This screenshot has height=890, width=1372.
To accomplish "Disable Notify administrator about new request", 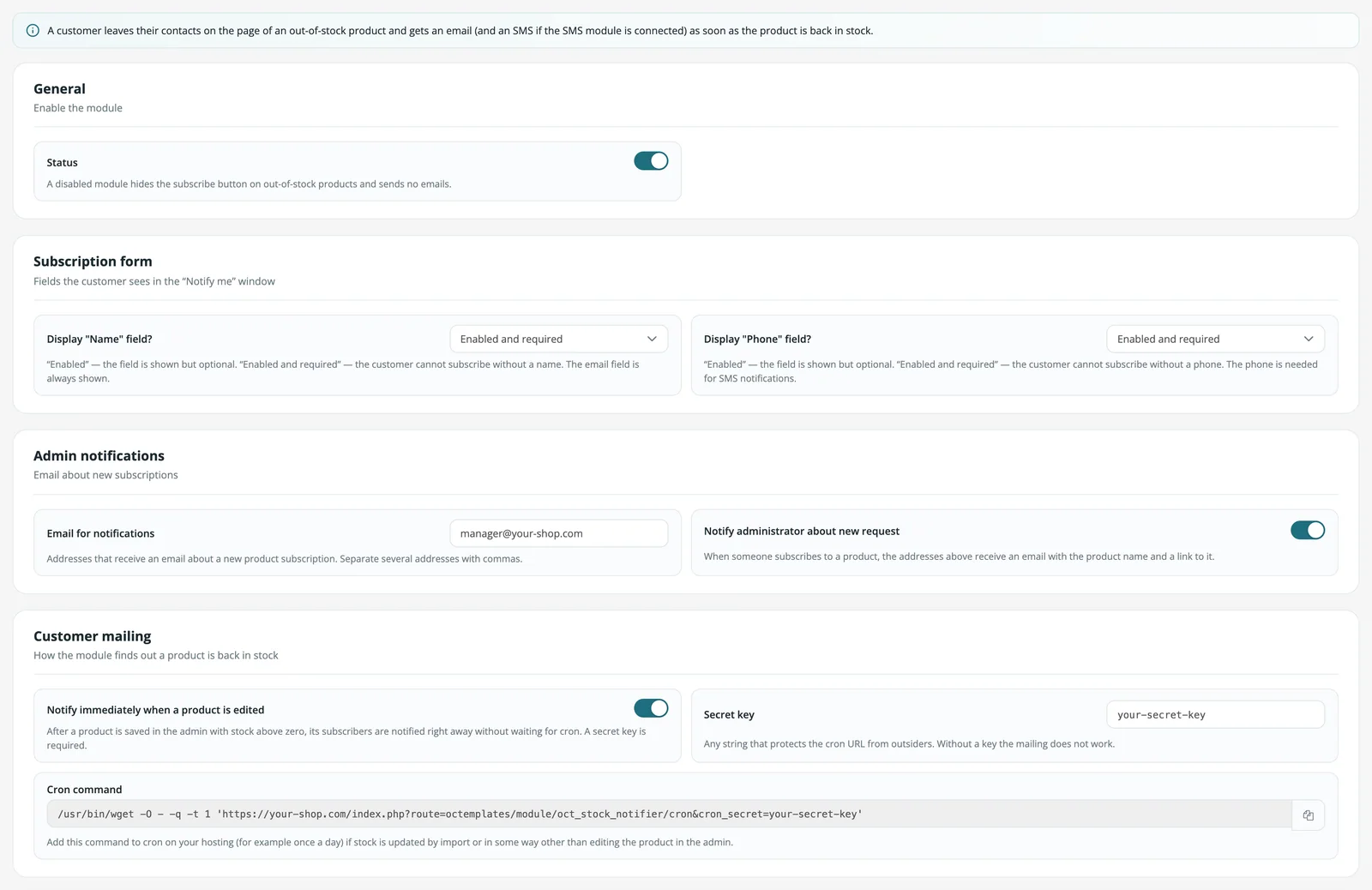I will point(1308,531).
